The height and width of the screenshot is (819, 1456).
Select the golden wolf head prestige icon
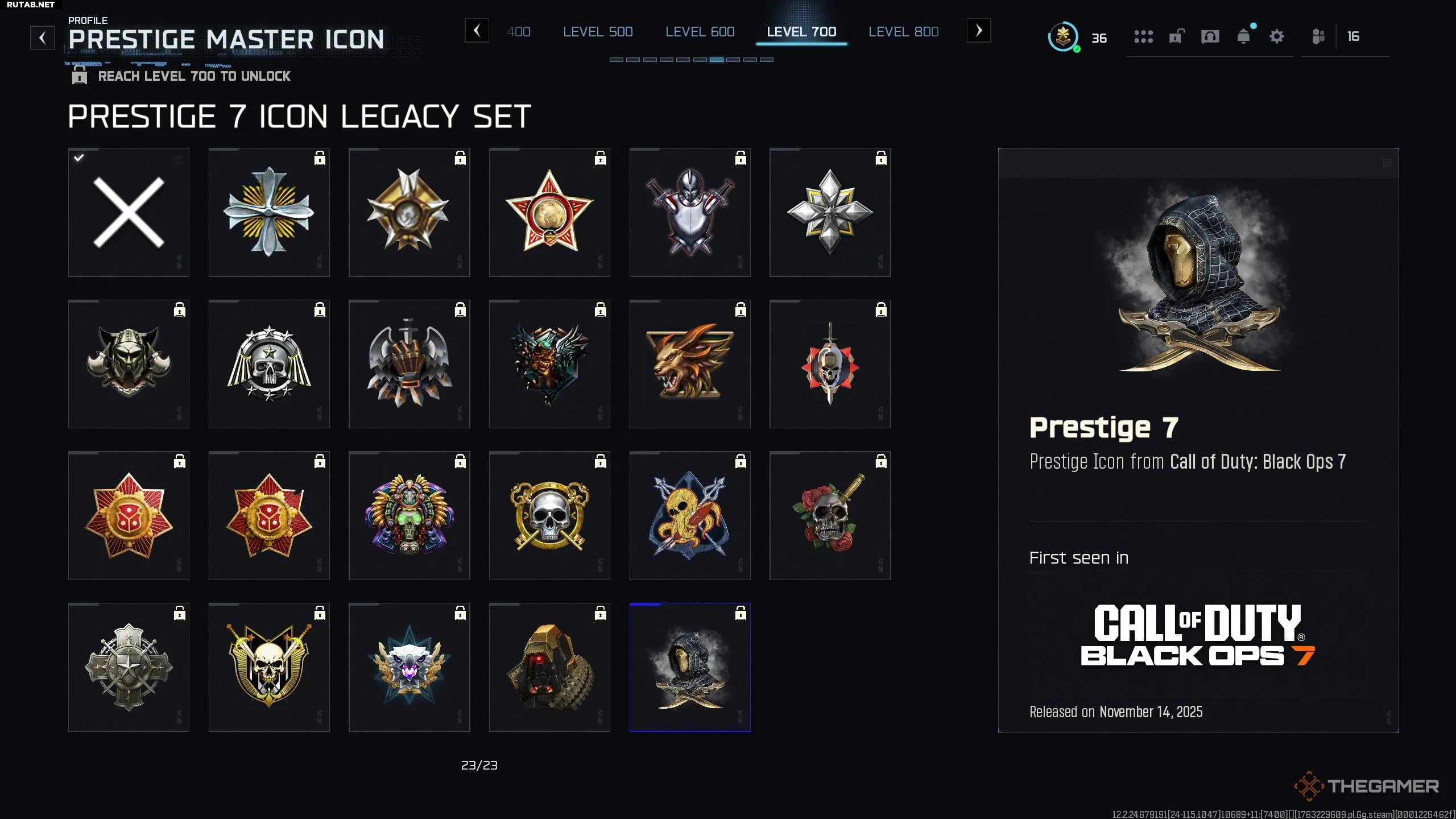pyautogui.click(x=690, y=364)
